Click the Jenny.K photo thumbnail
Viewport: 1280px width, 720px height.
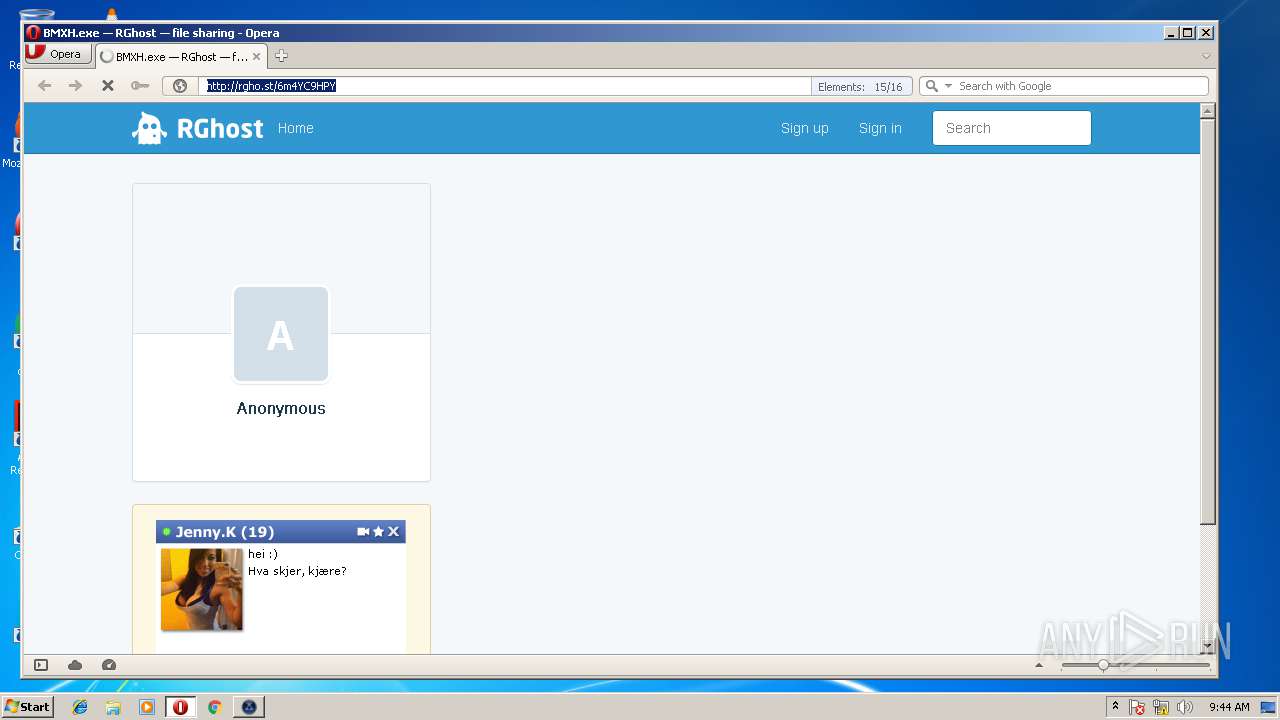pyautogui.click(x=202, y=589)
